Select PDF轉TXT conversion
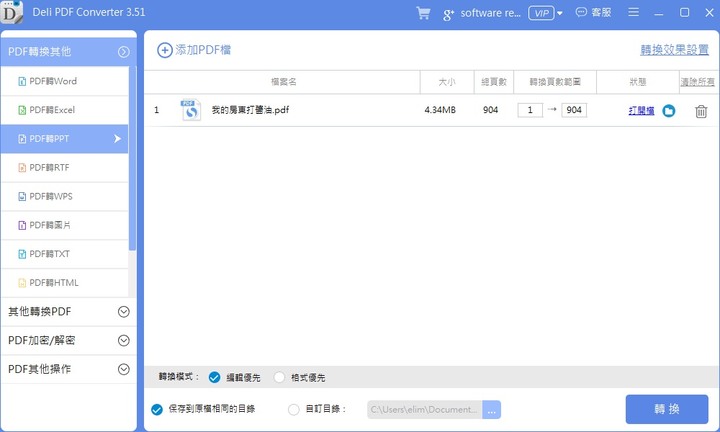 [65, 254]
